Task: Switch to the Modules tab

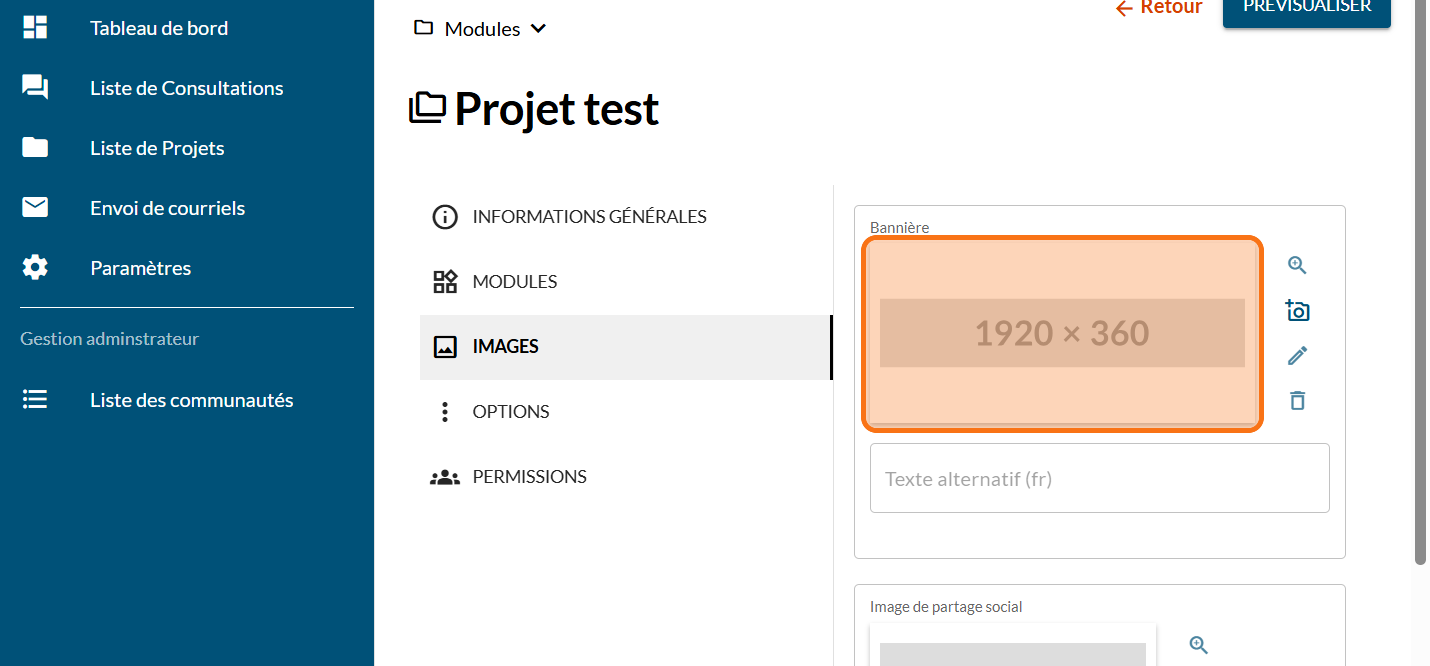Action: click(x=515, y=282)
